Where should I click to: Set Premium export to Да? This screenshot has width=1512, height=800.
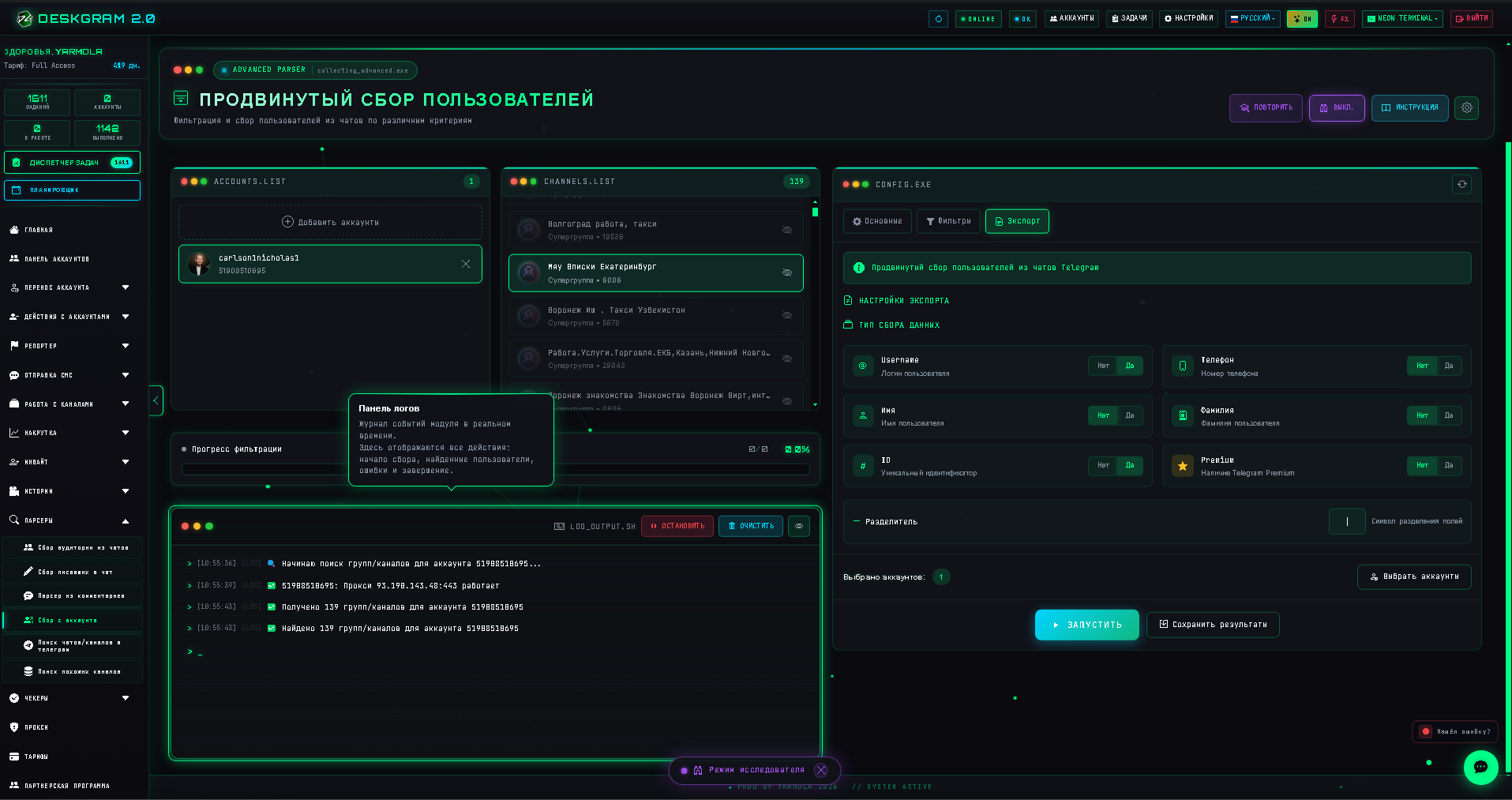[x=1449, y=465]
